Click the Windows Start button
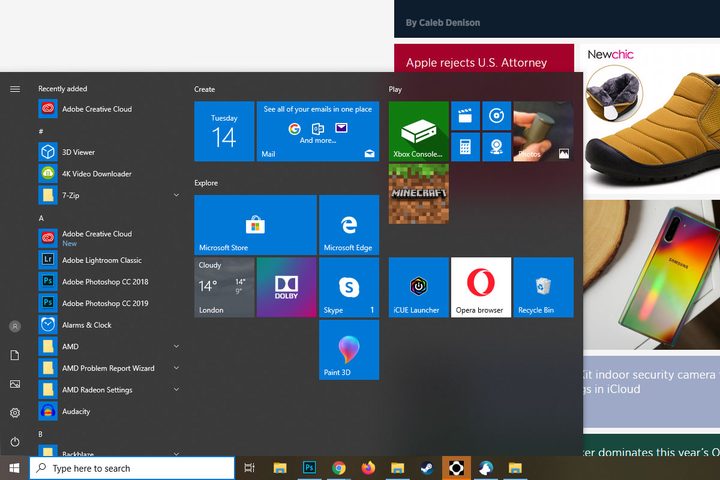Screen dimensions: 720x480 pos(14,468)
